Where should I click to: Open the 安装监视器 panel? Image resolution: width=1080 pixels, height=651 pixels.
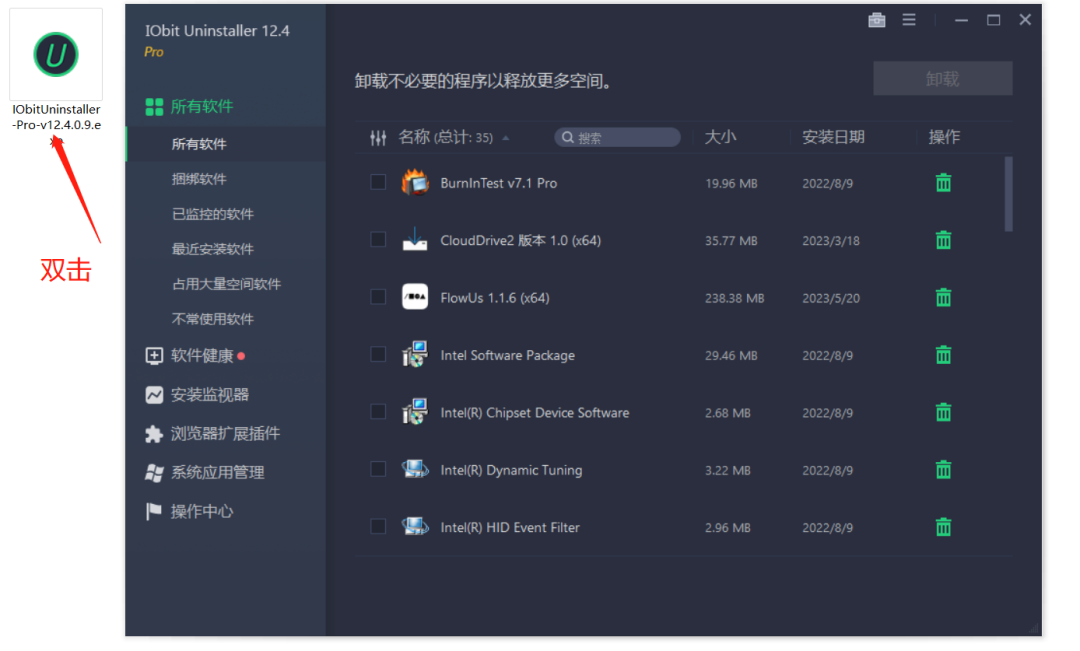tap(210, 394)
